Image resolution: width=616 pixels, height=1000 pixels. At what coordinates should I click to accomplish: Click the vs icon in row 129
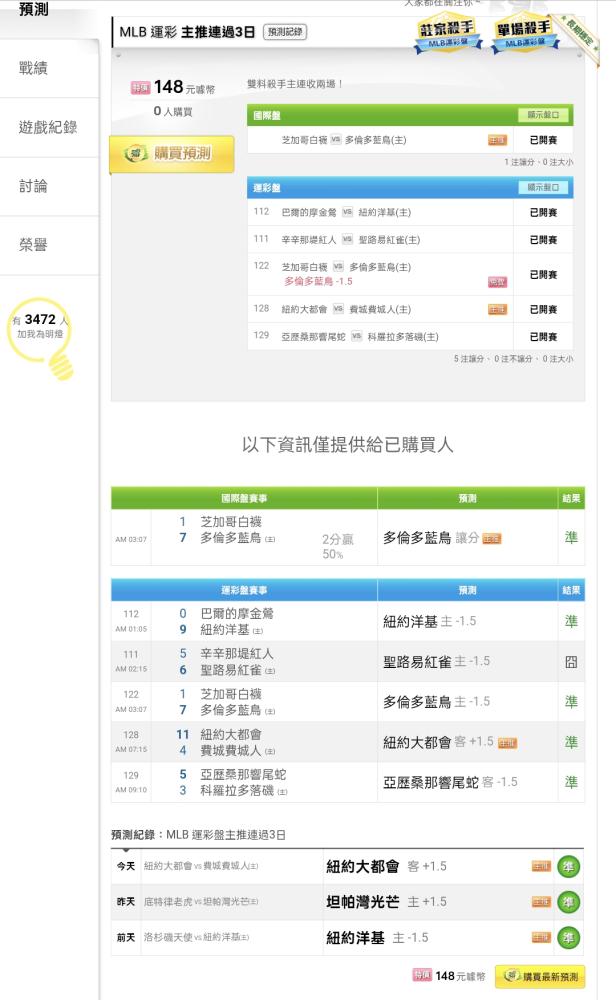tap(356, 336)
